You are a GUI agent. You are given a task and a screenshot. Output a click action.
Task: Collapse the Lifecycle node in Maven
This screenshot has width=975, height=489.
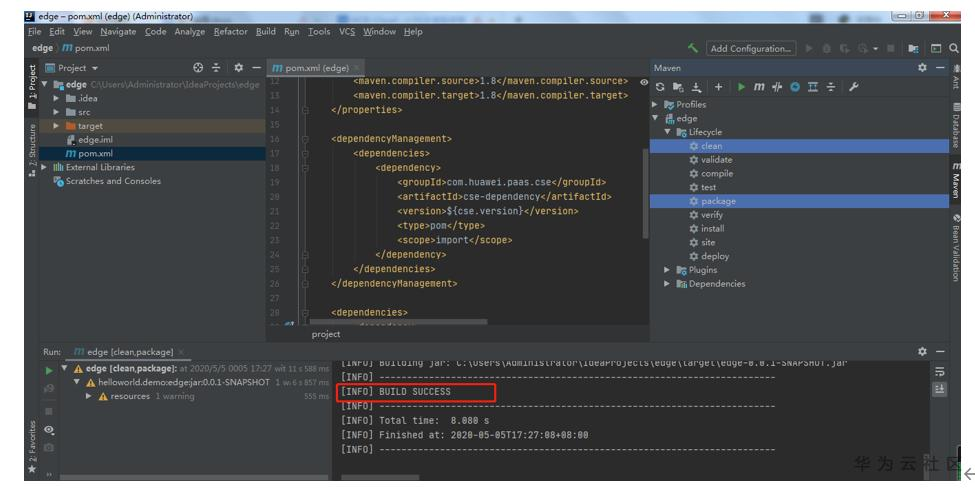[667, 132]
